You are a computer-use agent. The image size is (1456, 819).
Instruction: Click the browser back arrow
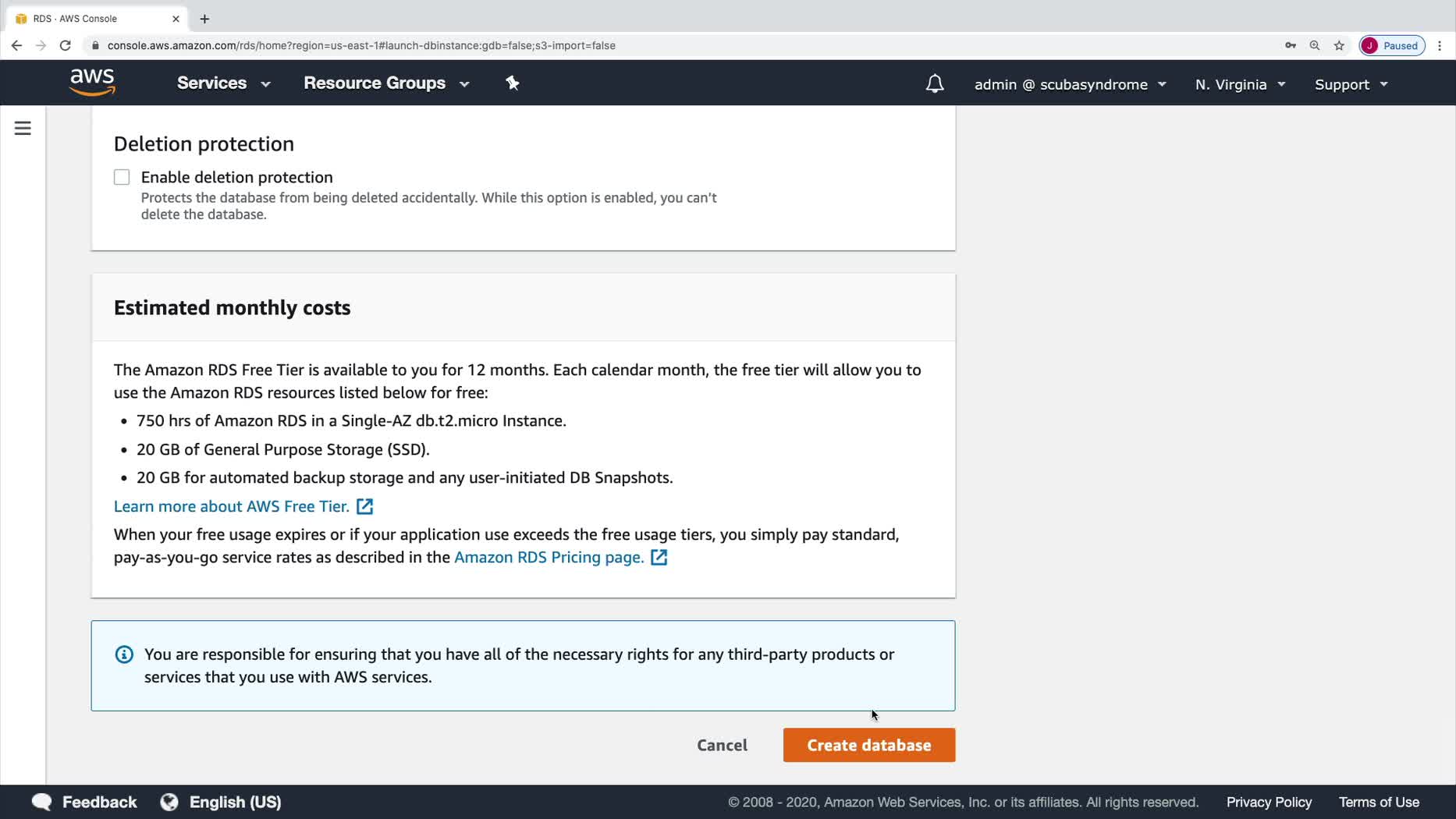click(x=16, y=45)
